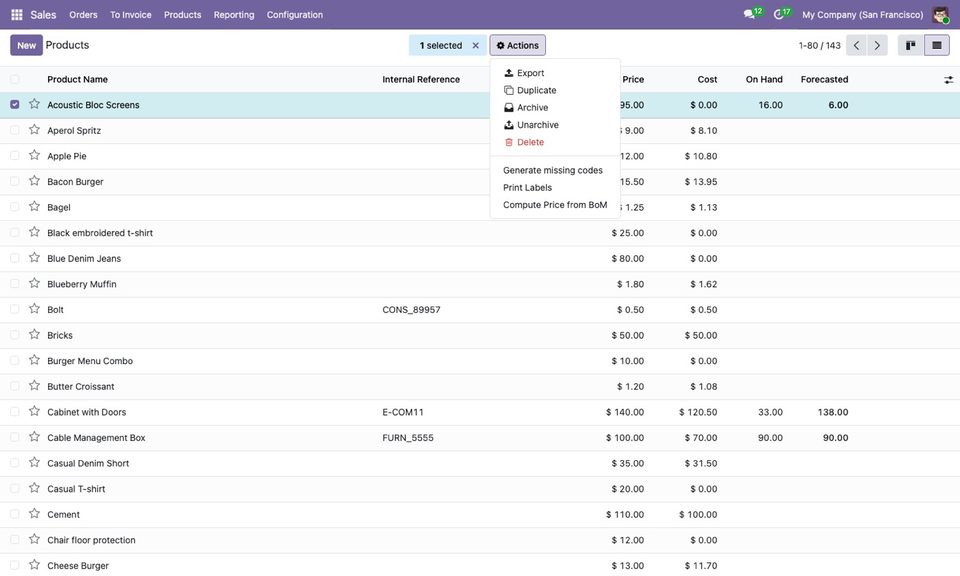
Task: Expand the Products top menu
Action: (182, 15)
